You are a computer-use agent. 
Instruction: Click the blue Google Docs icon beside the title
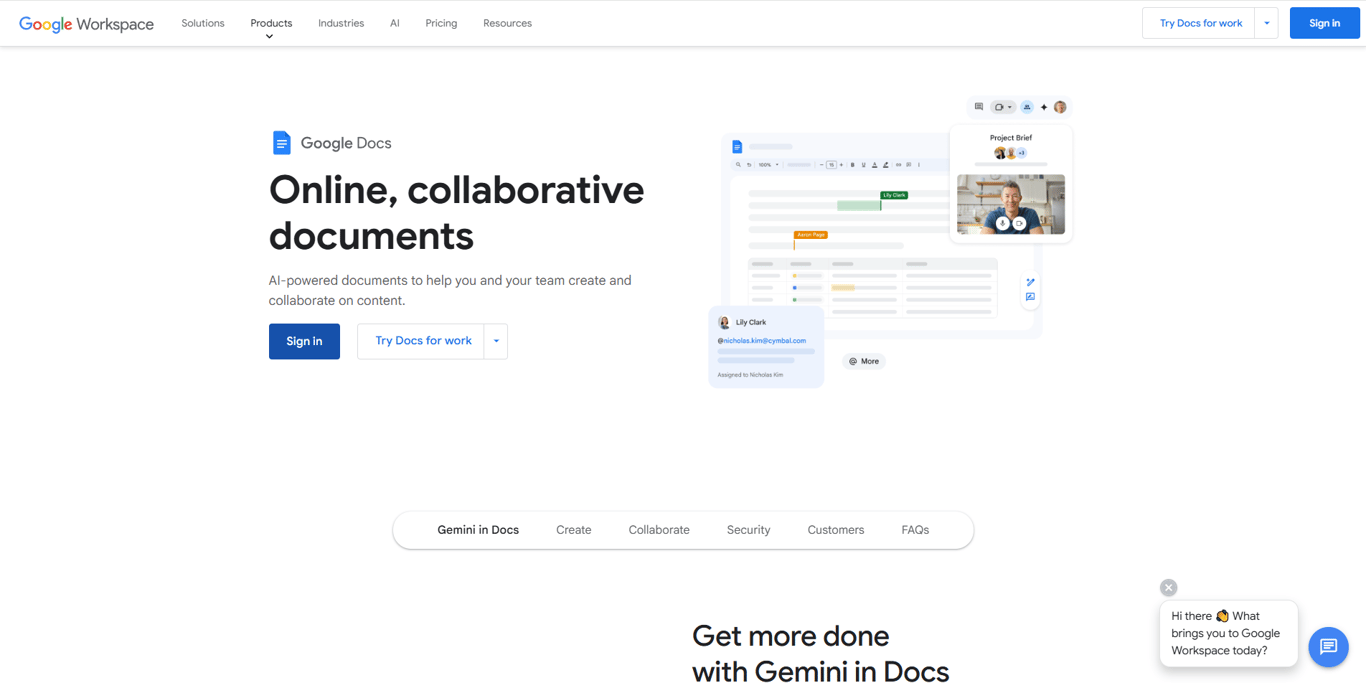(282, 143)
